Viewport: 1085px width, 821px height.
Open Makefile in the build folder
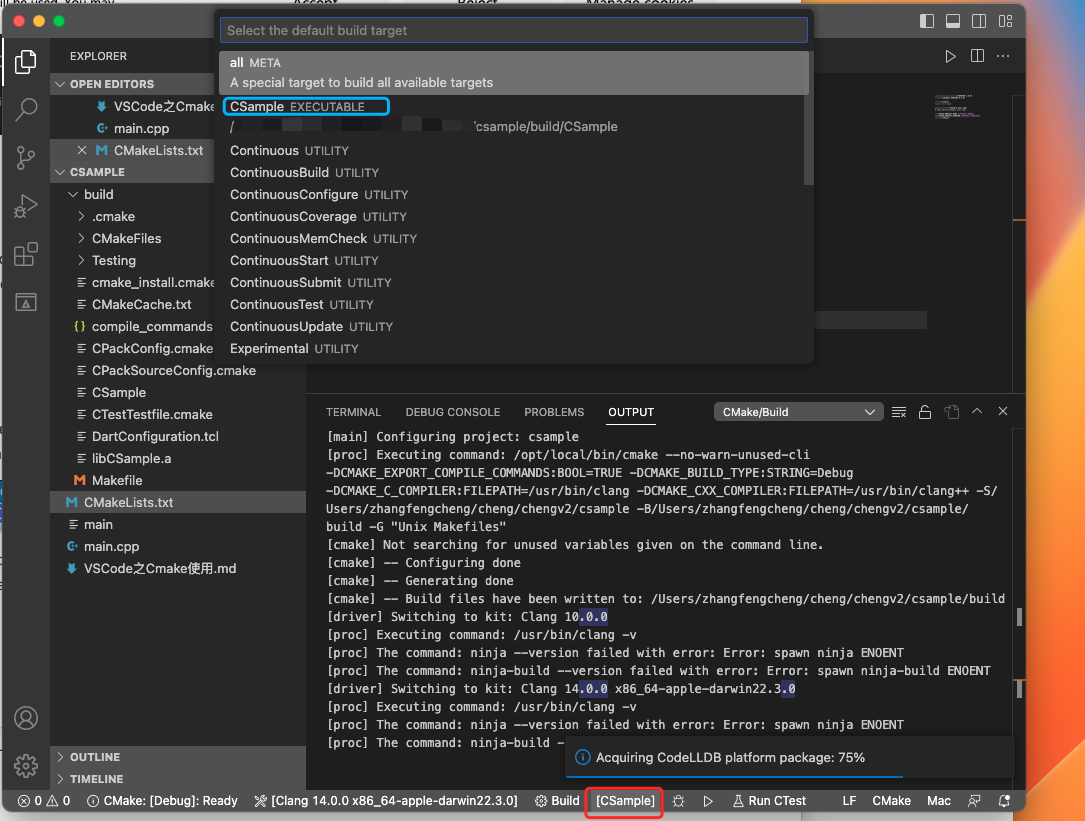point(117,480)
